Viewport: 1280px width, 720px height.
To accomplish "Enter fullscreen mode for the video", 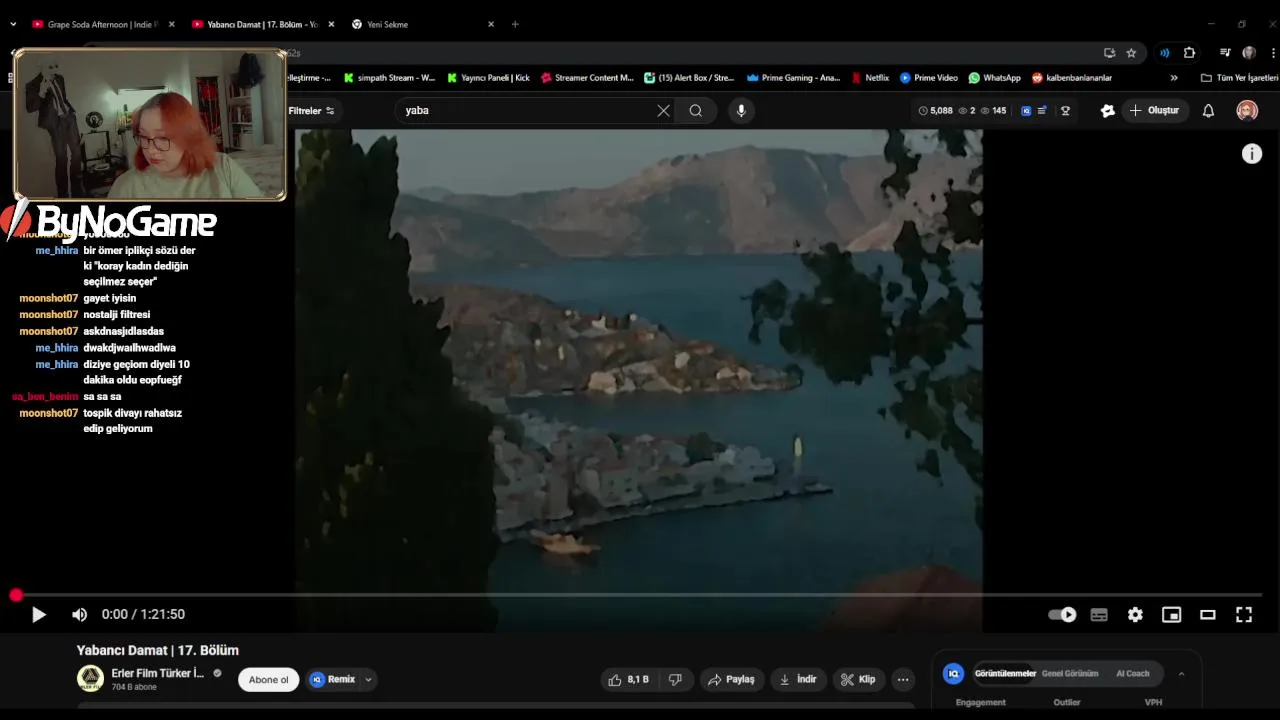I will 1244,615.
